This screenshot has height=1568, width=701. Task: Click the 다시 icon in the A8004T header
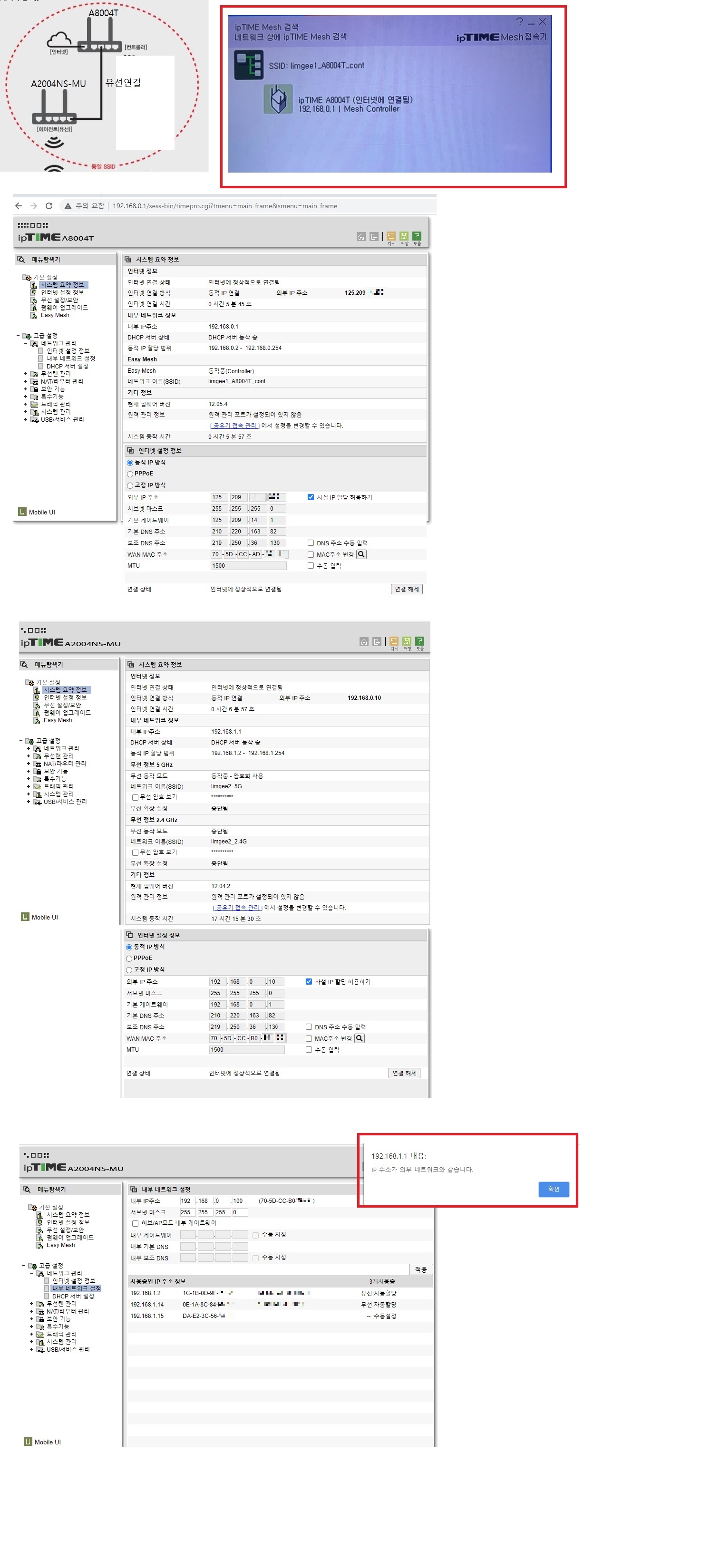click(x=391, y=235)
